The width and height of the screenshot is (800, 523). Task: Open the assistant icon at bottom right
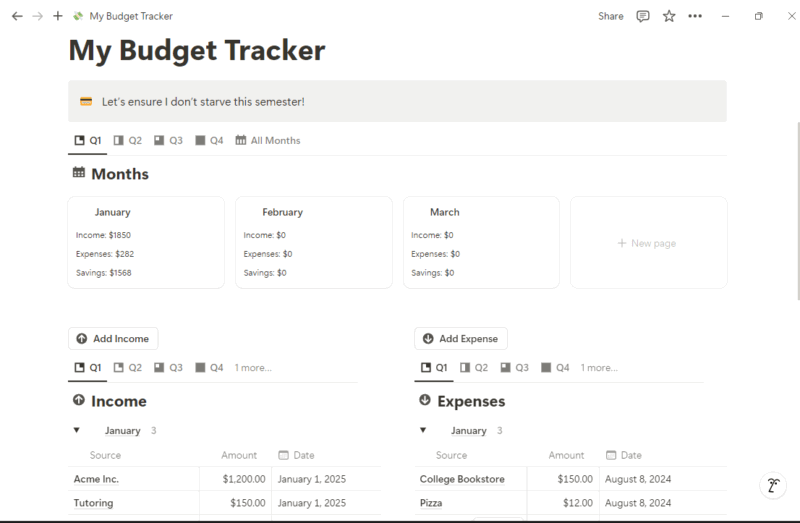click(x=773, y=485)
